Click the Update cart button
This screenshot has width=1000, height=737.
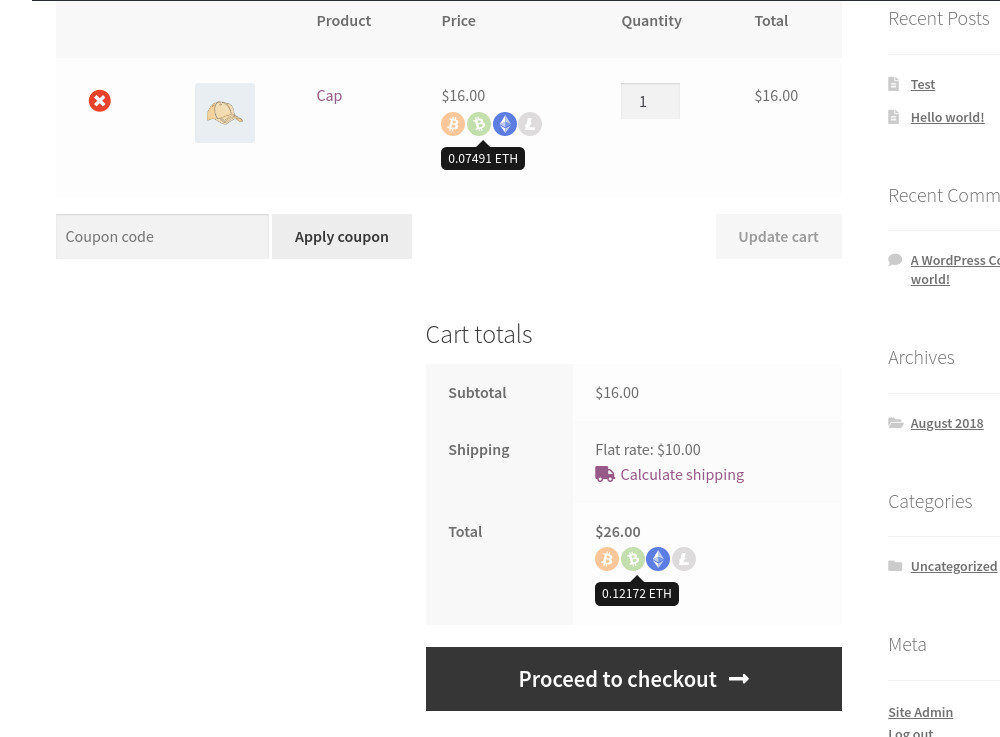[778, 237]
